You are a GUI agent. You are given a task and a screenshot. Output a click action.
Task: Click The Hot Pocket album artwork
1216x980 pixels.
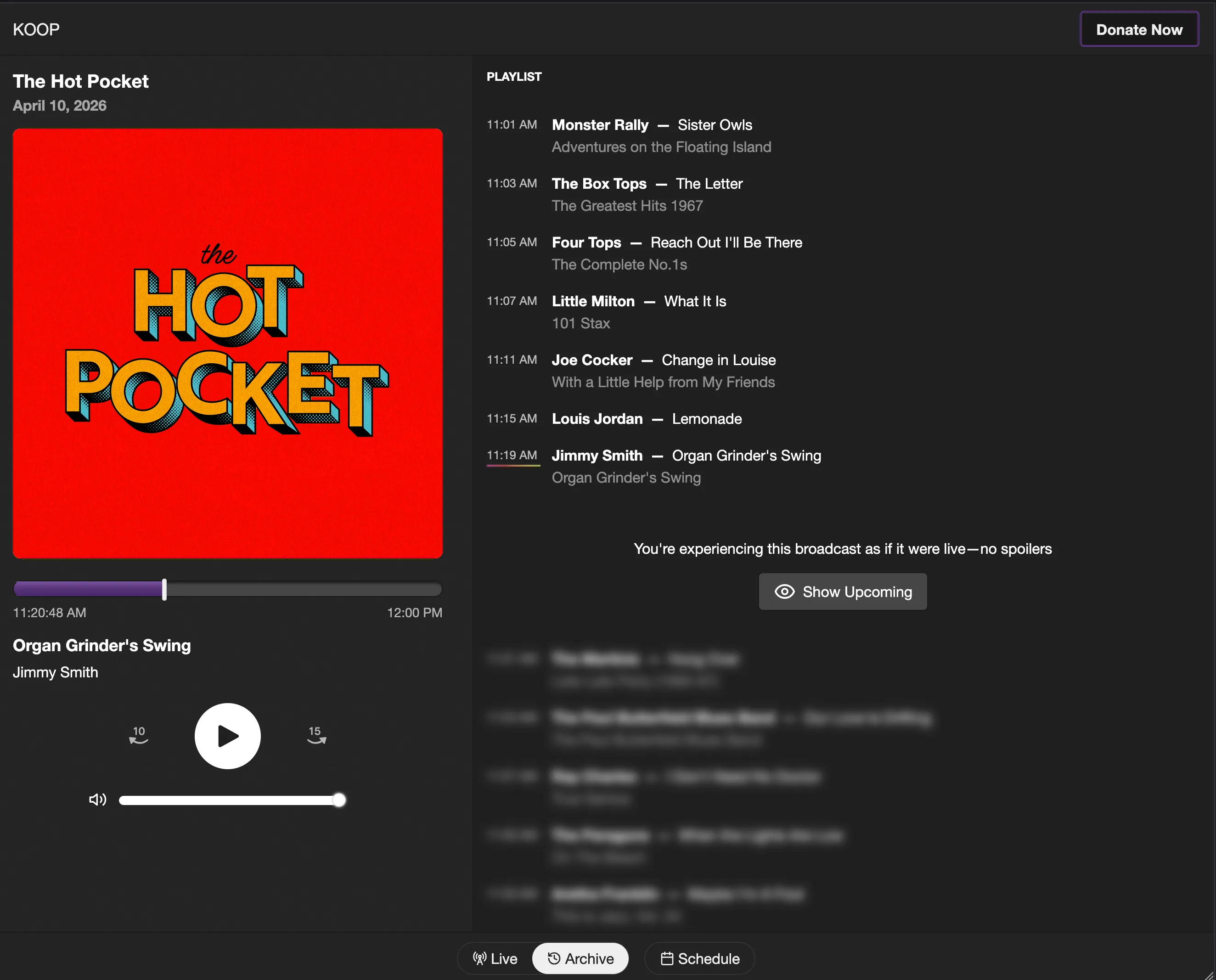pos(227,343)
